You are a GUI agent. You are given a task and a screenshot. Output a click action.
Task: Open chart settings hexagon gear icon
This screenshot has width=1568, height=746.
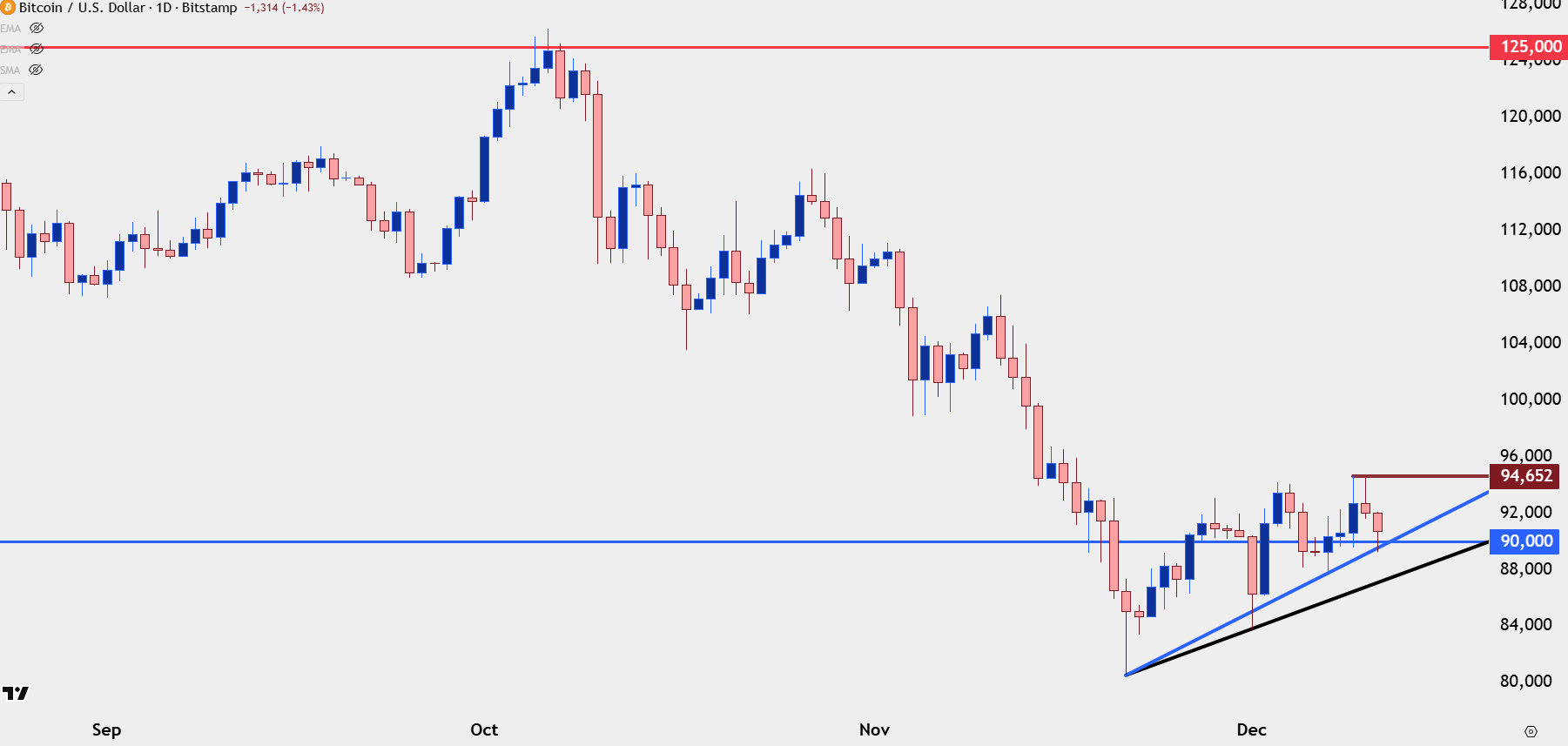1531,731
